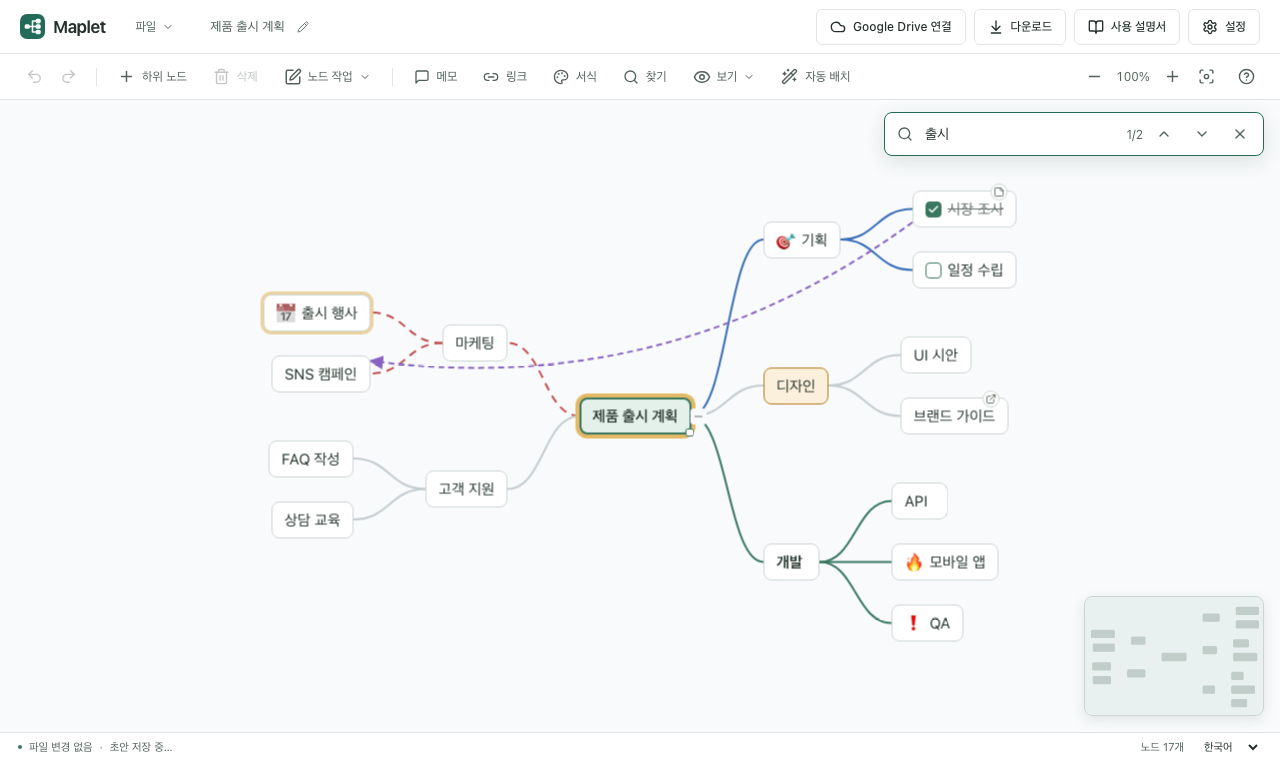
Task: Uncheck the 시장 조사 checkbox
Action: [x=933, y=209]
